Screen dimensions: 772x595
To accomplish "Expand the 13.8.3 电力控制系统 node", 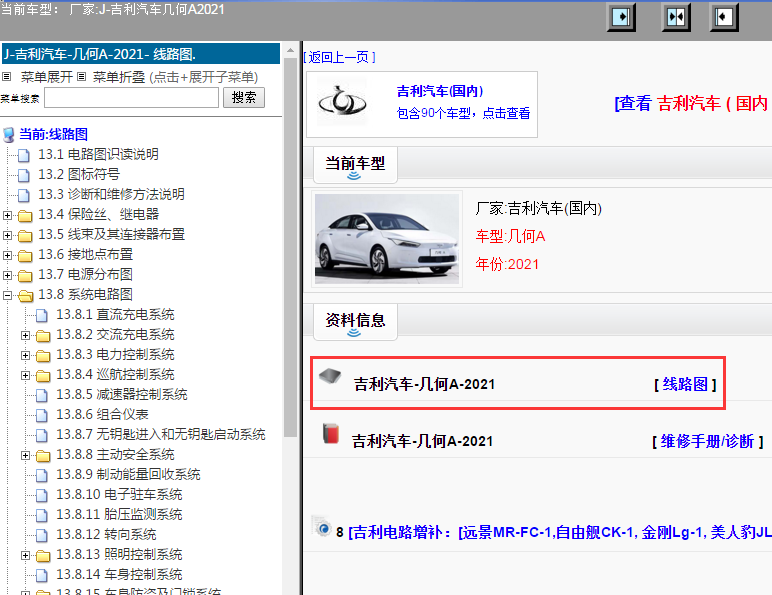I will [26, 355].
